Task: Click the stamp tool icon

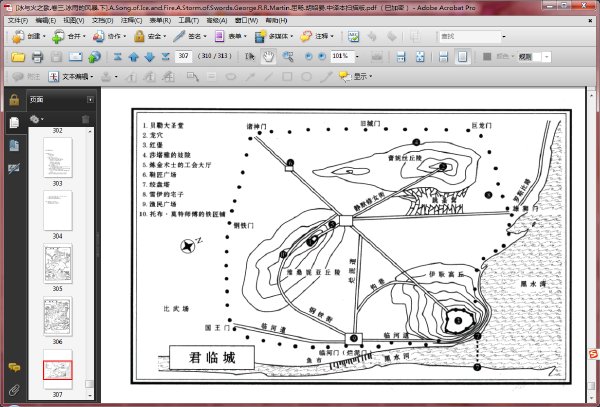Action: click(106, 77)
